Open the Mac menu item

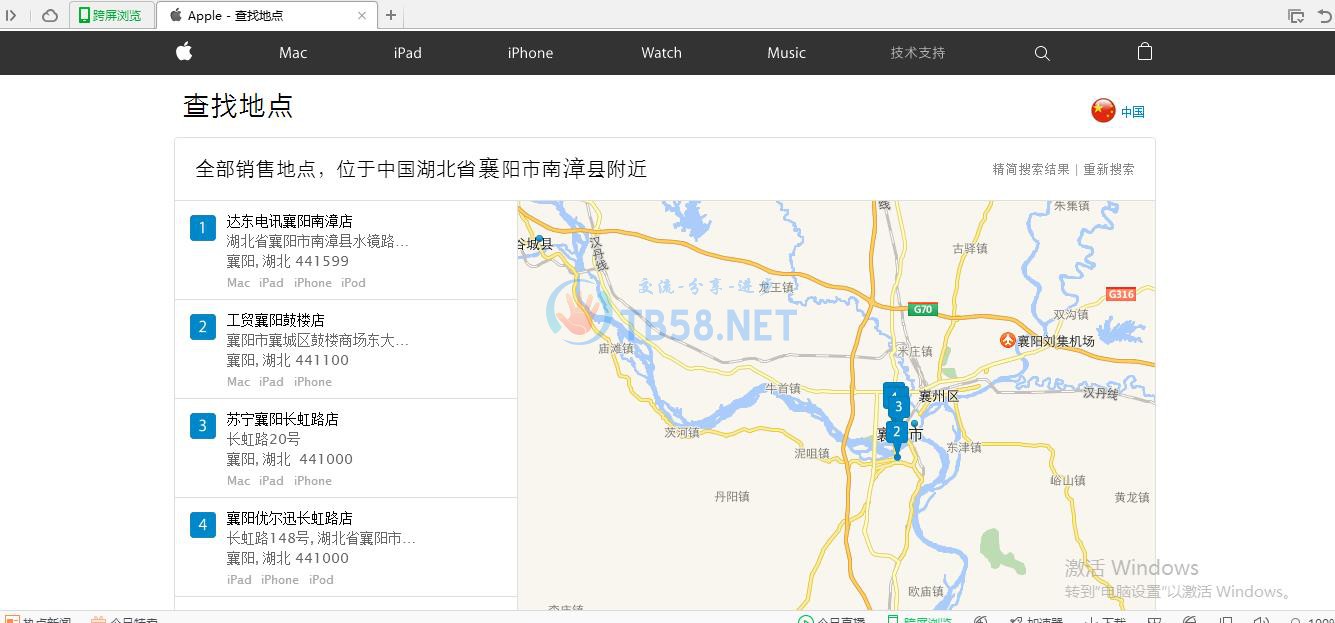click(293, 53)
